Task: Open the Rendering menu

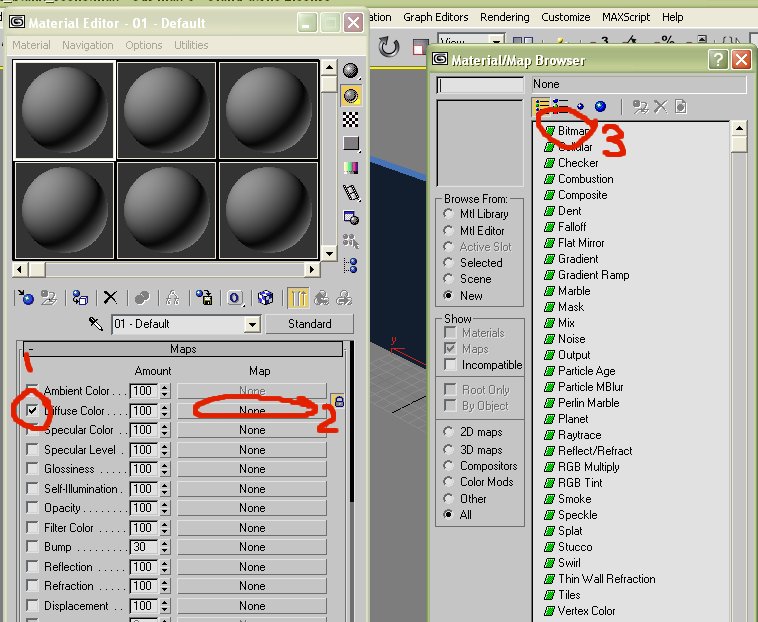Action: [504, 17]
